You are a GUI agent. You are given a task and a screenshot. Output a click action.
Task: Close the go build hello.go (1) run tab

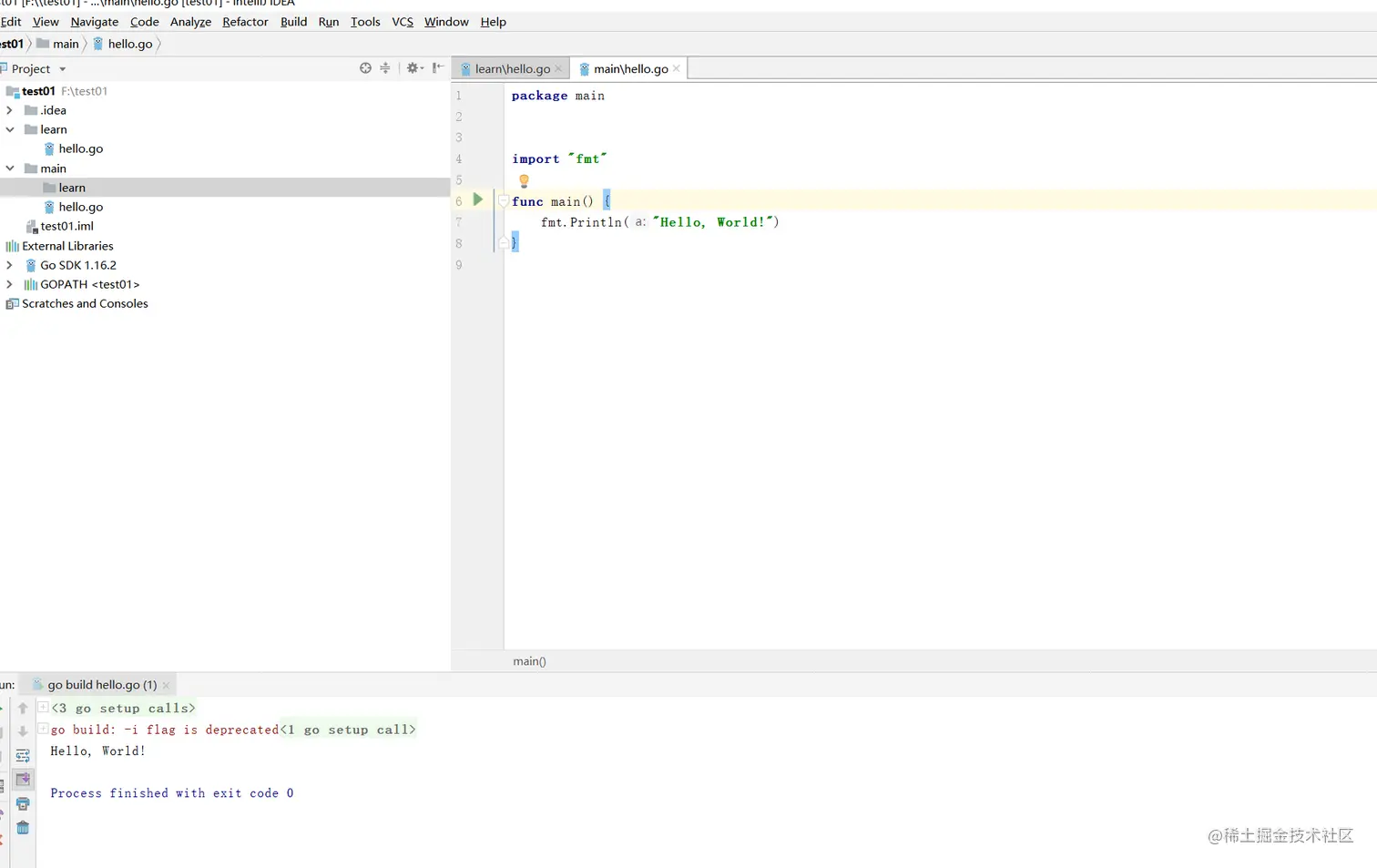tap(166, 685)
